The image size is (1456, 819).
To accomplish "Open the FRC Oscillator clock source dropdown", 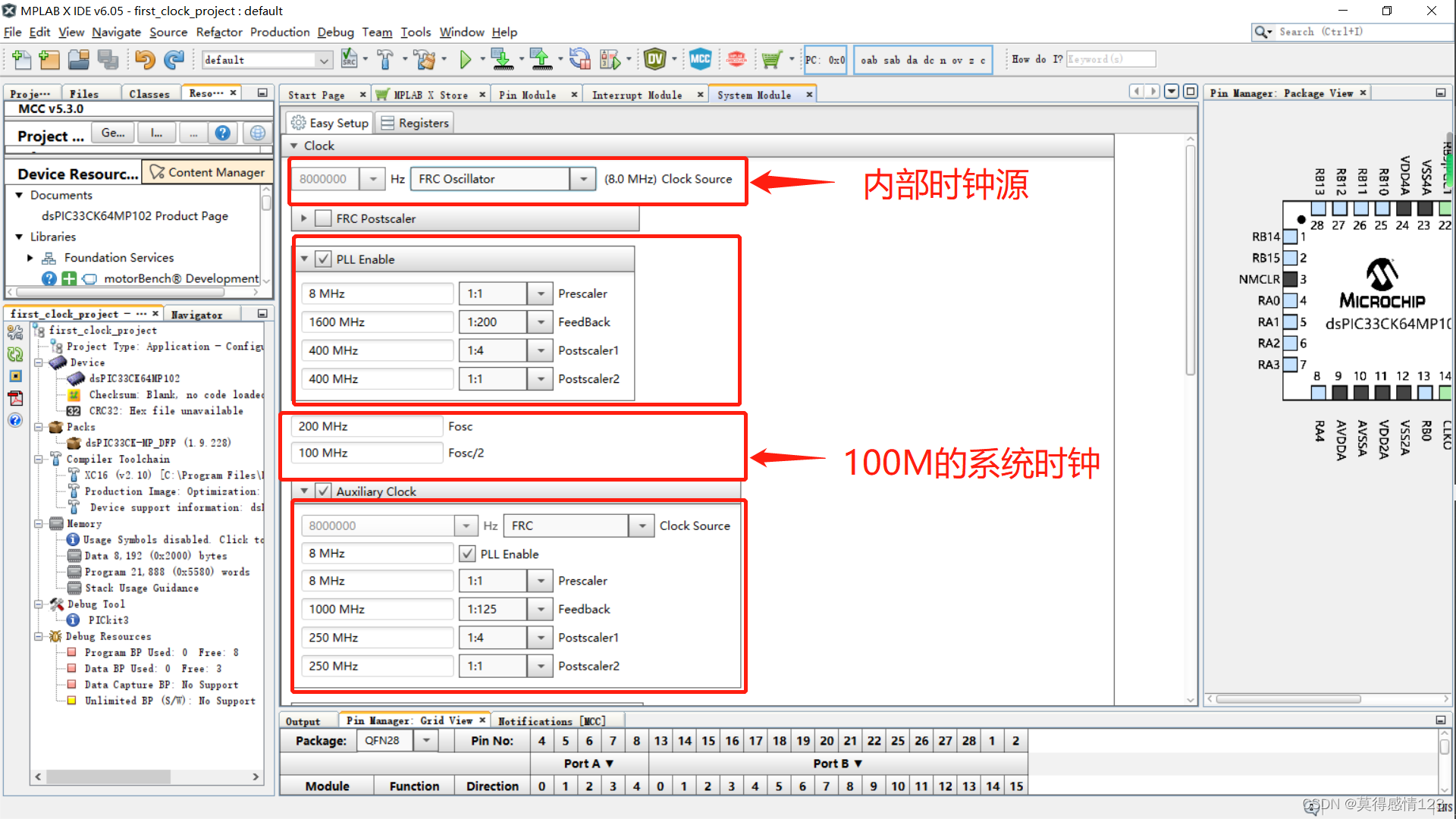I will click(583, 178).
